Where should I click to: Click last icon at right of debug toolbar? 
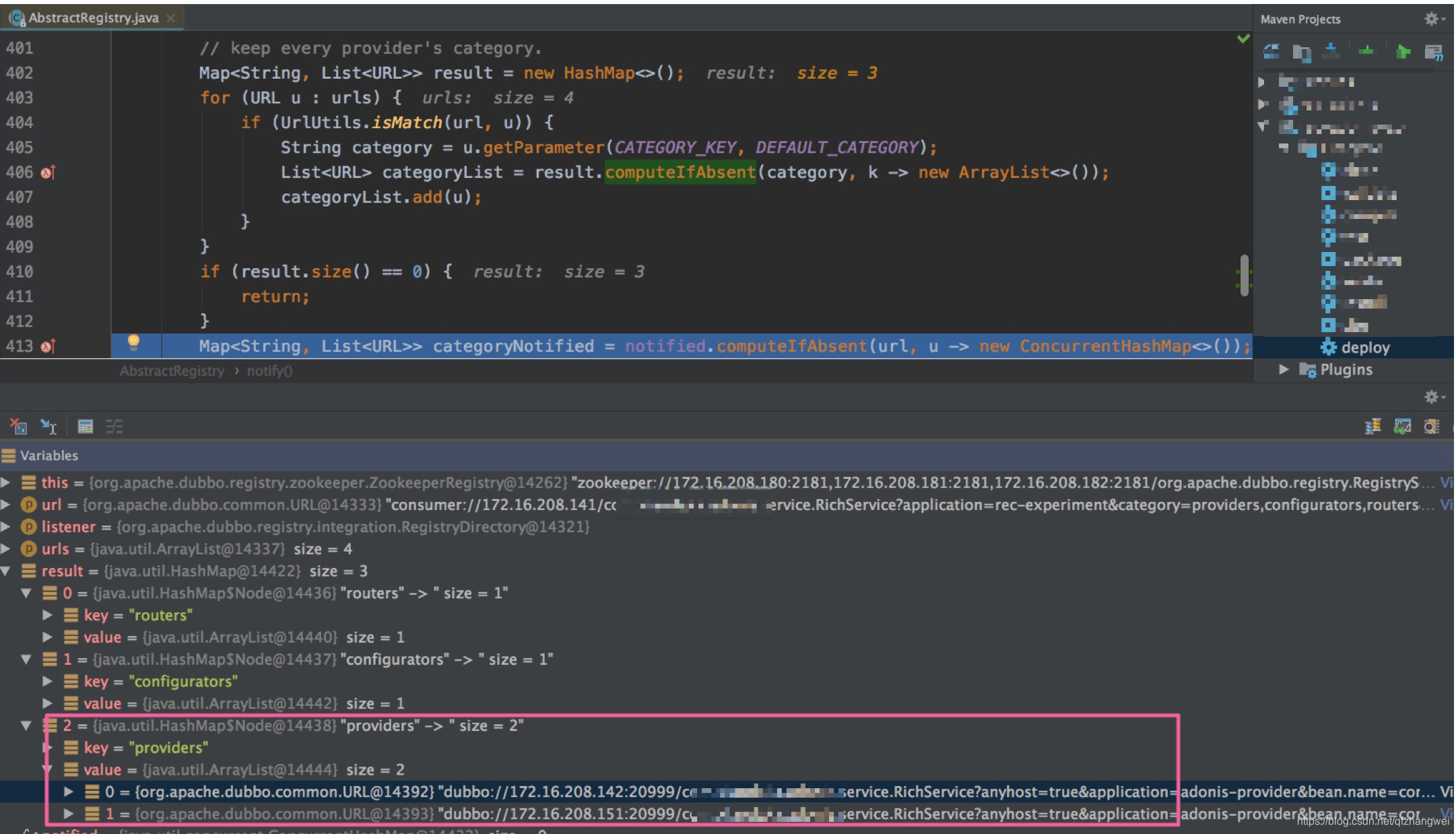point(1432,426)
